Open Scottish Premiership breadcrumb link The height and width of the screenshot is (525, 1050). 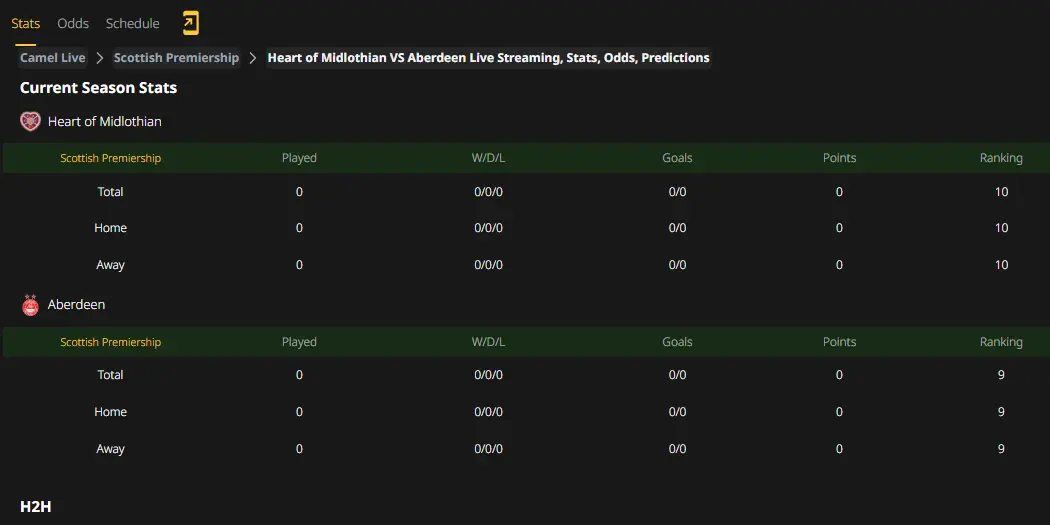(176, 58)
